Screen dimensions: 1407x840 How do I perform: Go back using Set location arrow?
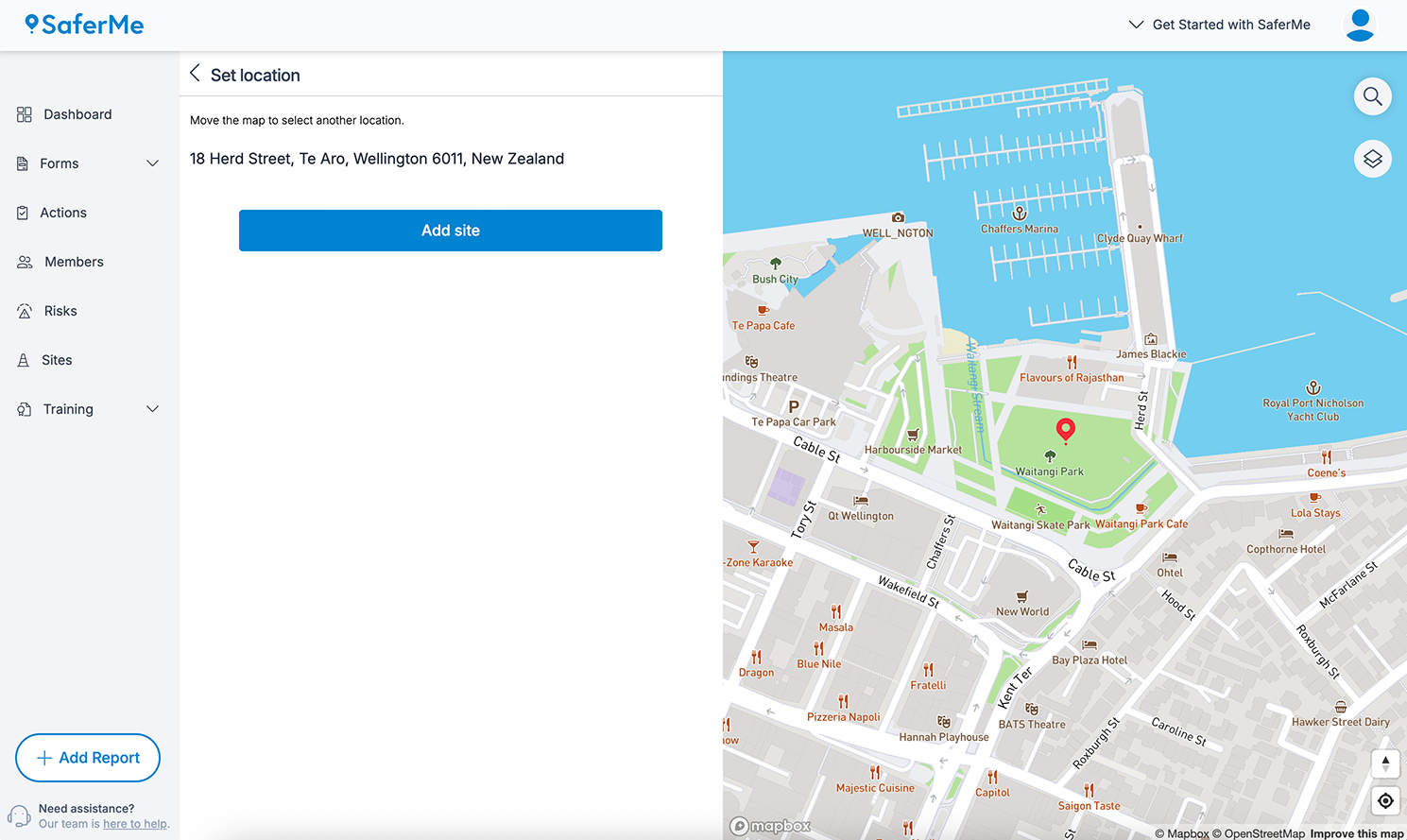click(x=195, y=74)
